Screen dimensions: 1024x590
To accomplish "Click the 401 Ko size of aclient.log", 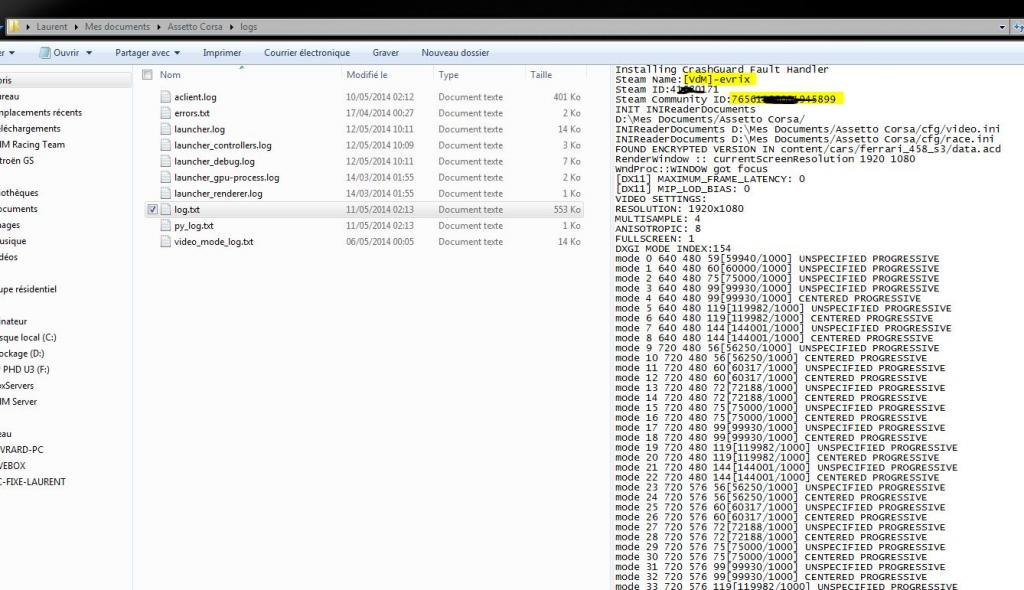I will click(x=567, y=97).
